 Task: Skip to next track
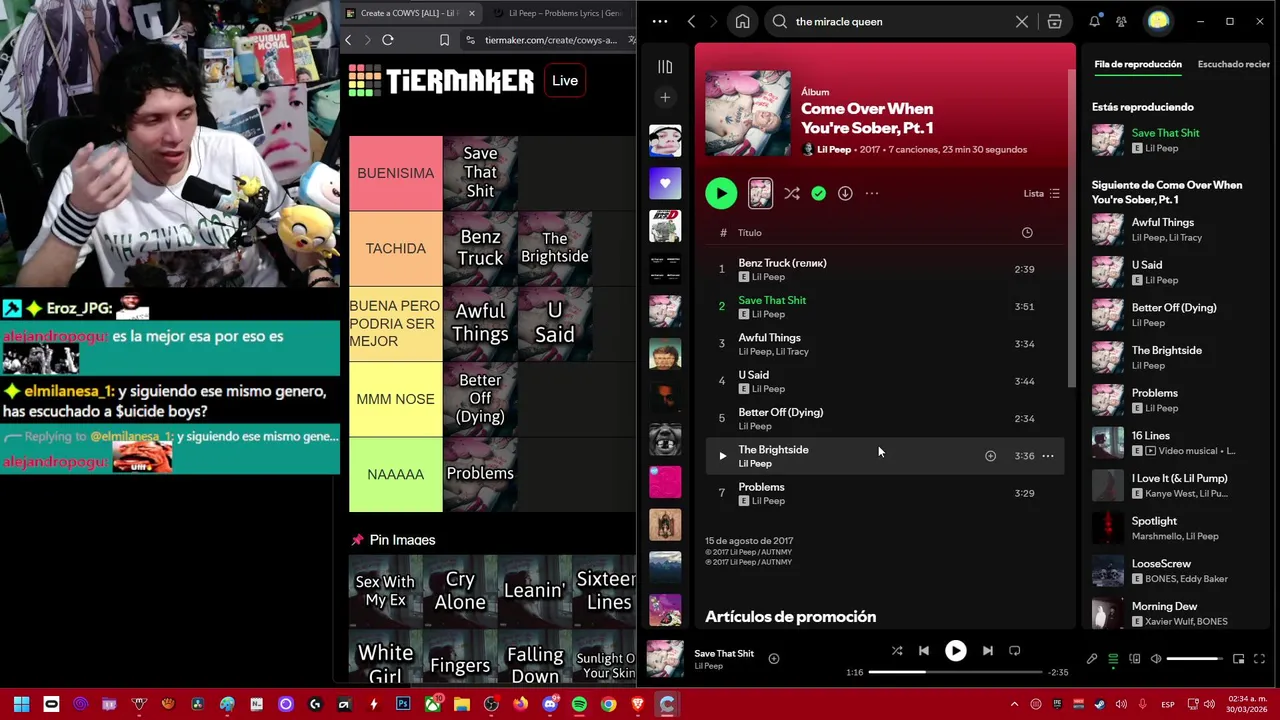click(987, 650)
